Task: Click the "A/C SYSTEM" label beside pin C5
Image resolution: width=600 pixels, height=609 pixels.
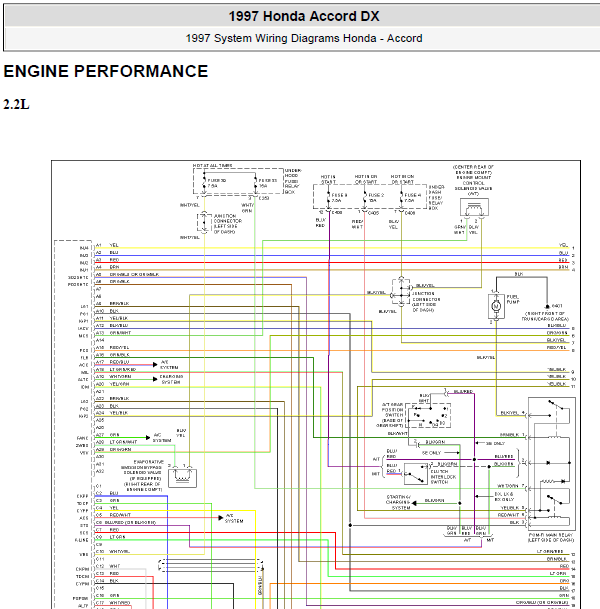Action: [234, 518]
